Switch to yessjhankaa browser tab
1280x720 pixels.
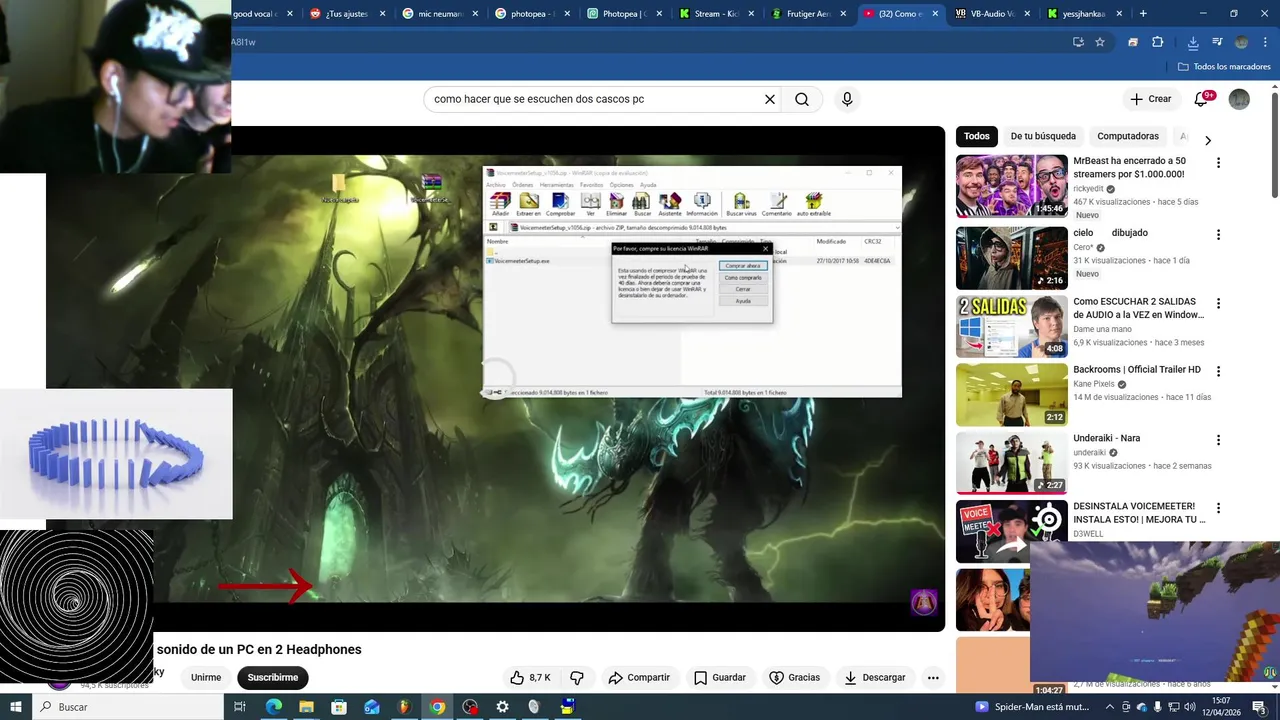tap(1084, 14)
